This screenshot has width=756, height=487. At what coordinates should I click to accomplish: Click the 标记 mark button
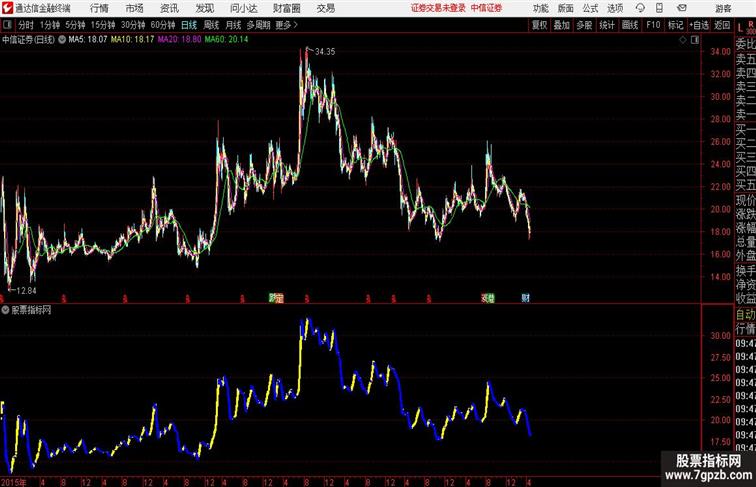(x=675, y=25)
